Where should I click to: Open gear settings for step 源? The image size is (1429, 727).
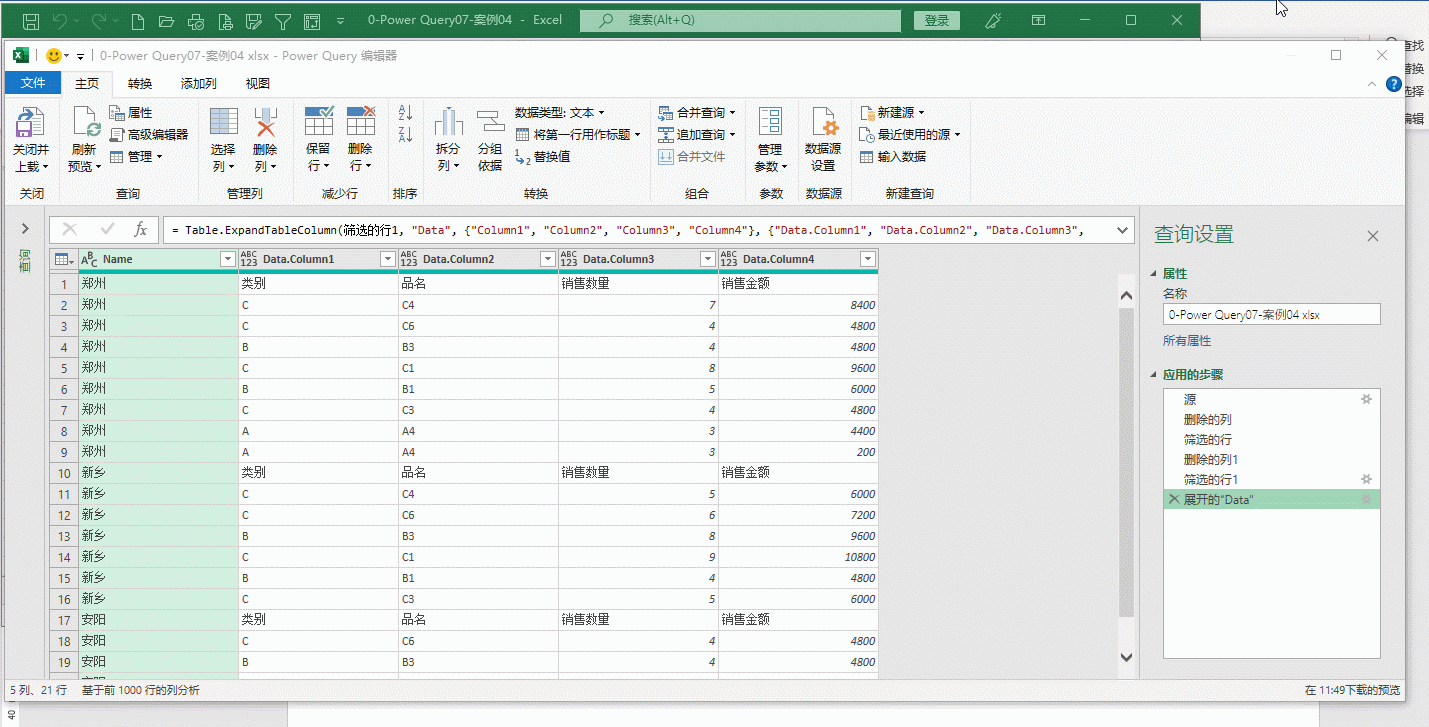point(1366,399)
